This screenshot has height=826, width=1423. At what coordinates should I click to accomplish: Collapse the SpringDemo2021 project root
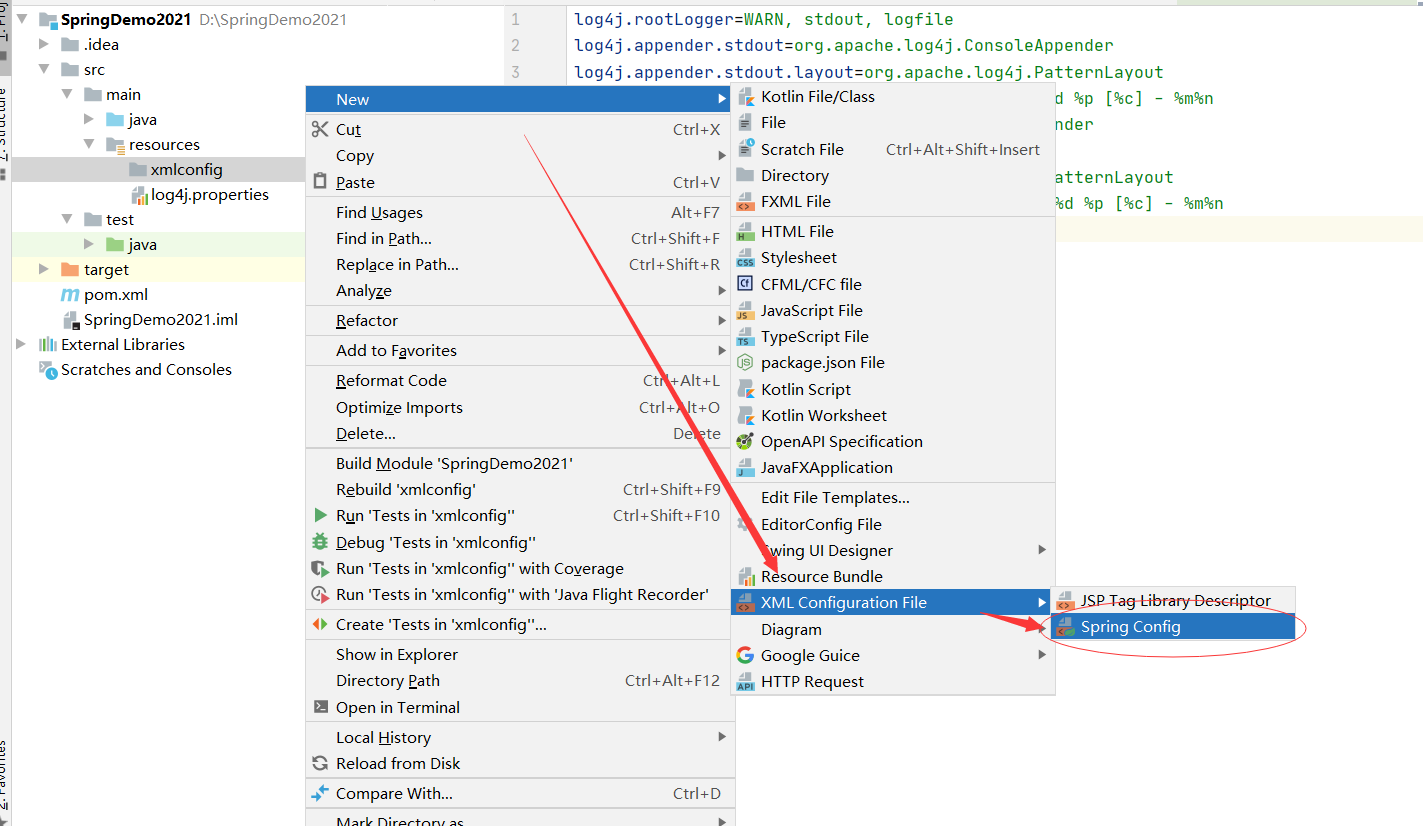point(22,19)
